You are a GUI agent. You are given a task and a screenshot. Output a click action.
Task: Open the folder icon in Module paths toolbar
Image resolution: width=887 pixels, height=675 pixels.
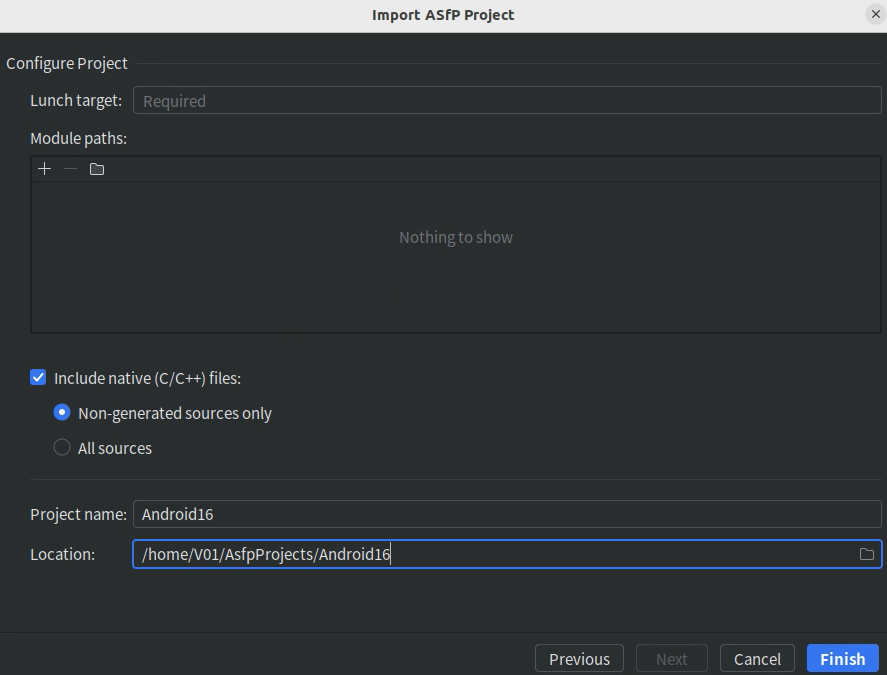coord(96,168)
